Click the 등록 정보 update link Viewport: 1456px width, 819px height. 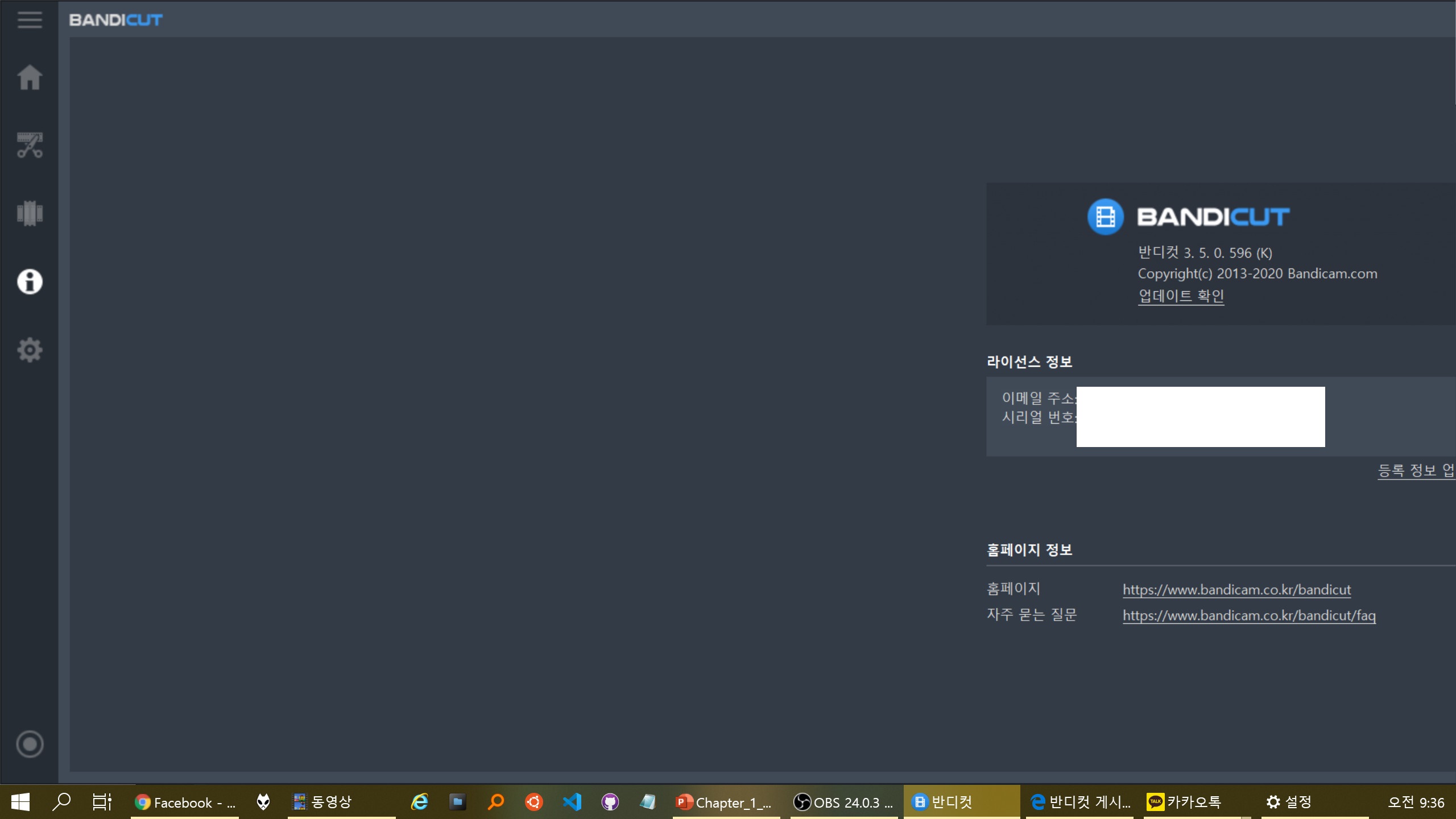[1416, 470]
